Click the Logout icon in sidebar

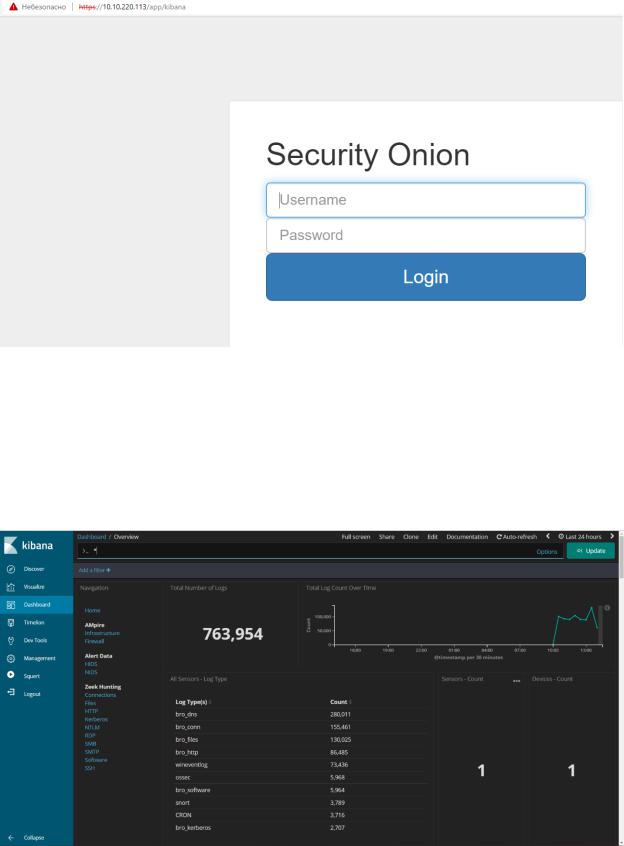(10, 693)
